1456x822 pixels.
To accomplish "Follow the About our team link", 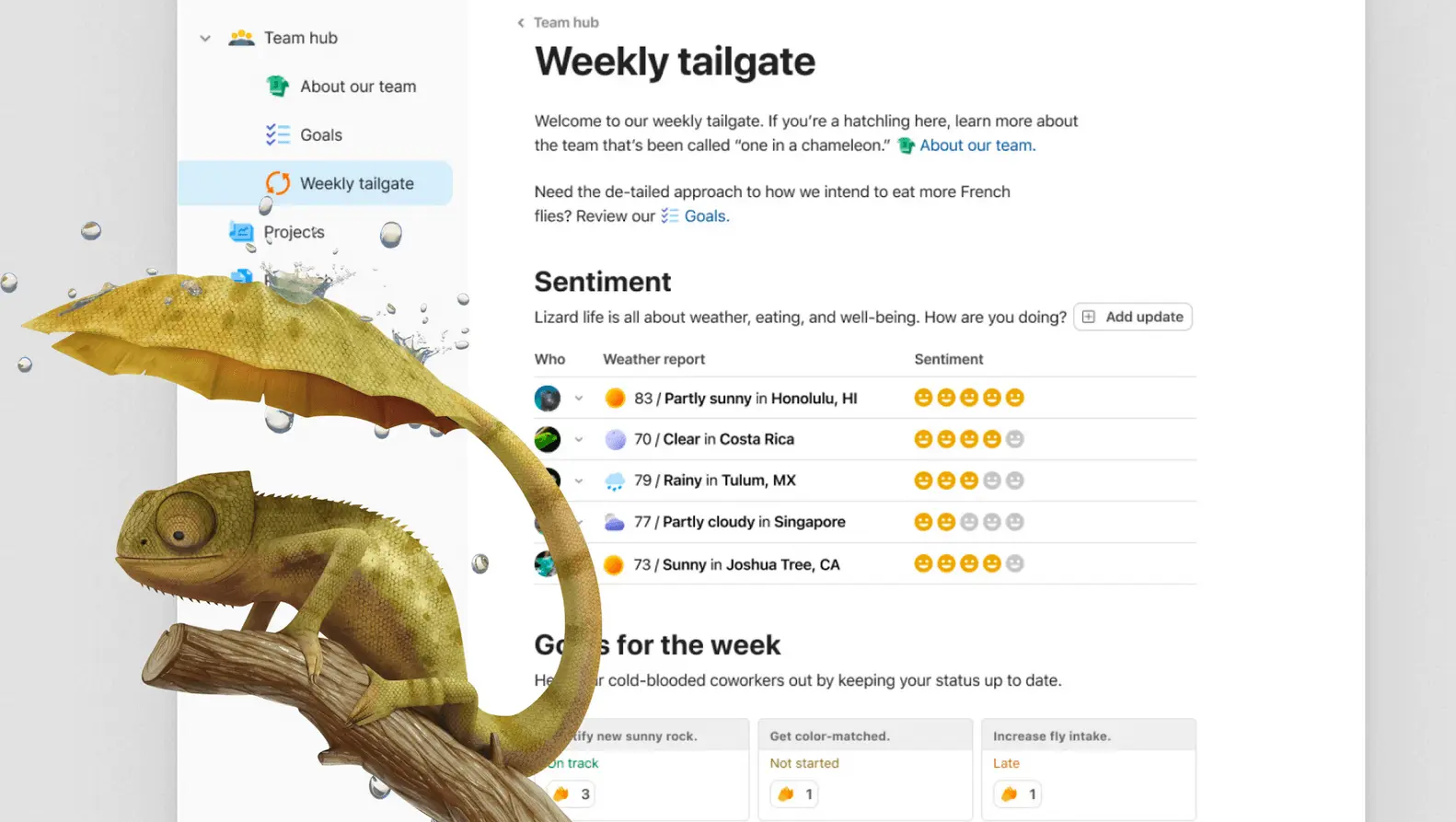I will tap(976, 145).
